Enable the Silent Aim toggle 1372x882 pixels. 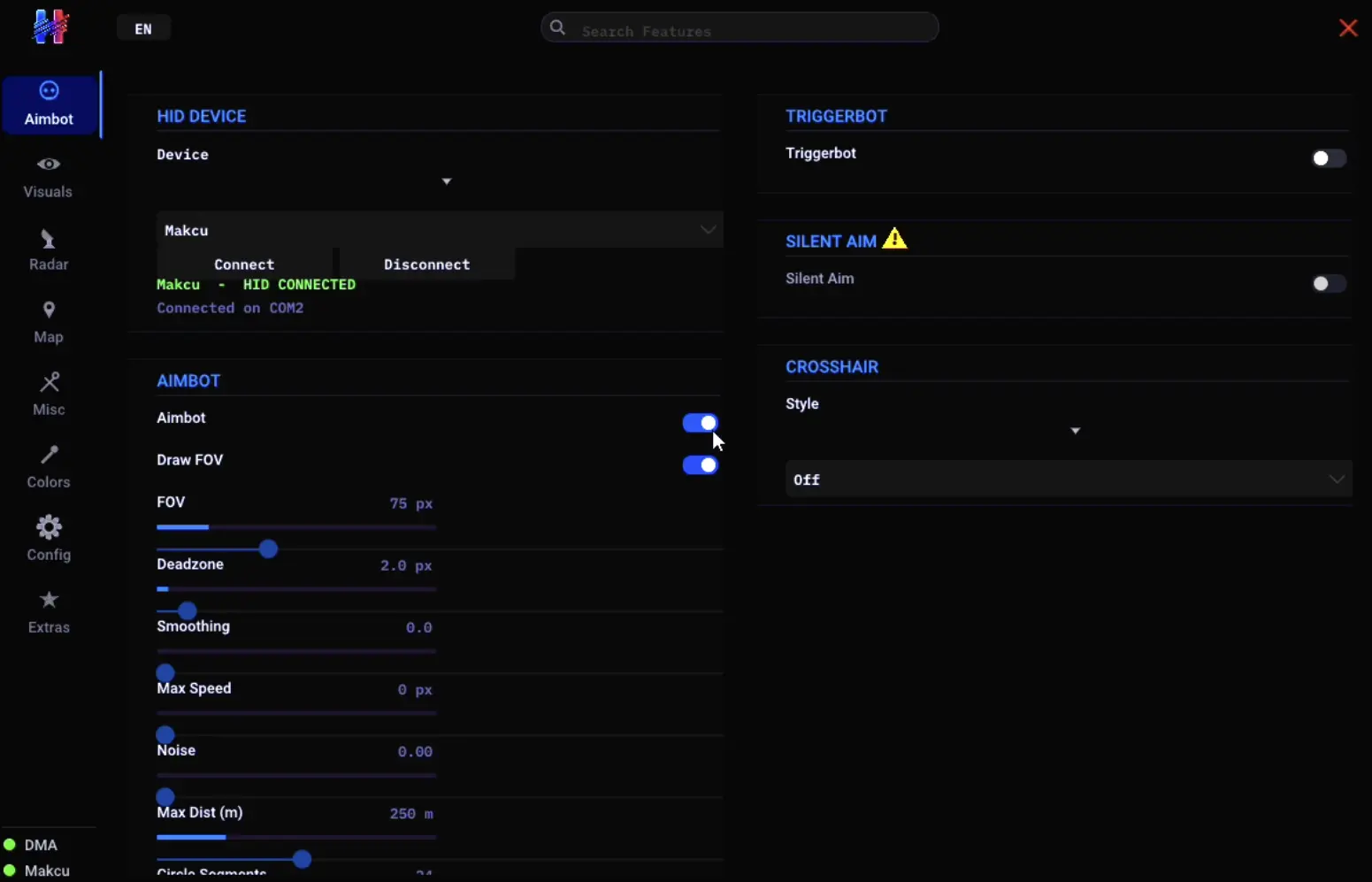1329,284
